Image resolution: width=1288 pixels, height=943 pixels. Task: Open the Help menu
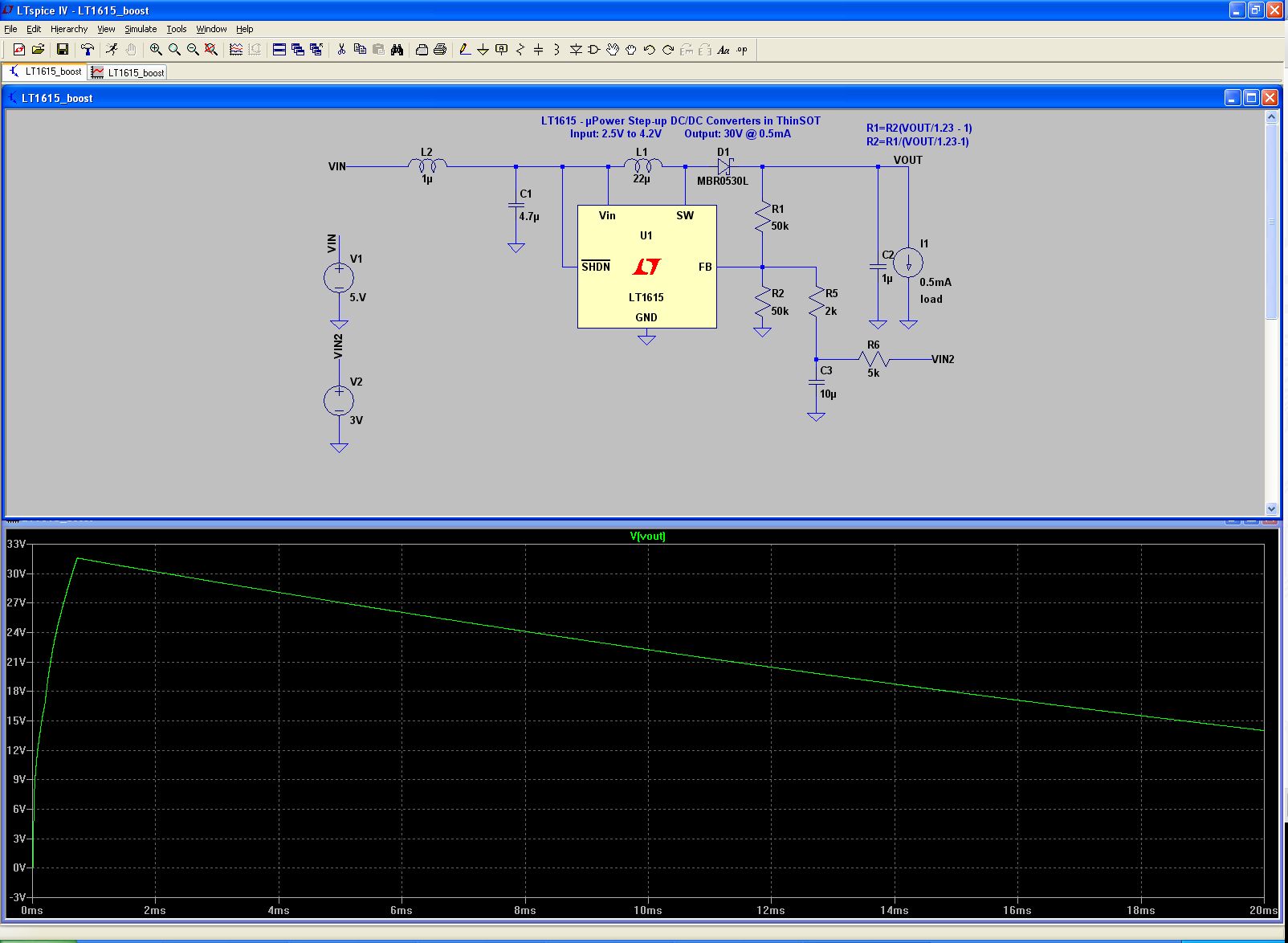(245, 29)
